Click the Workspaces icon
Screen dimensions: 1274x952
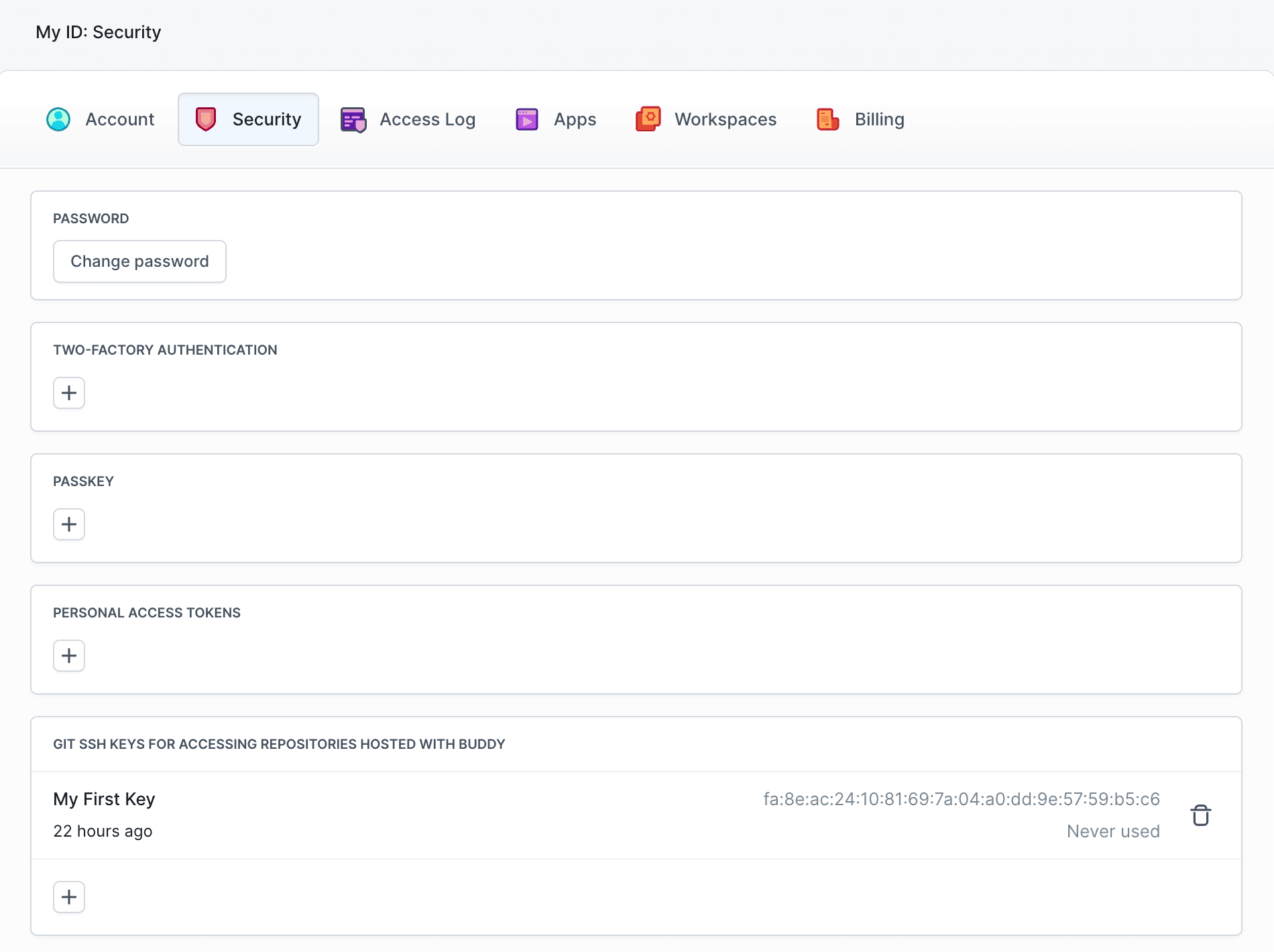pos(648,119)
